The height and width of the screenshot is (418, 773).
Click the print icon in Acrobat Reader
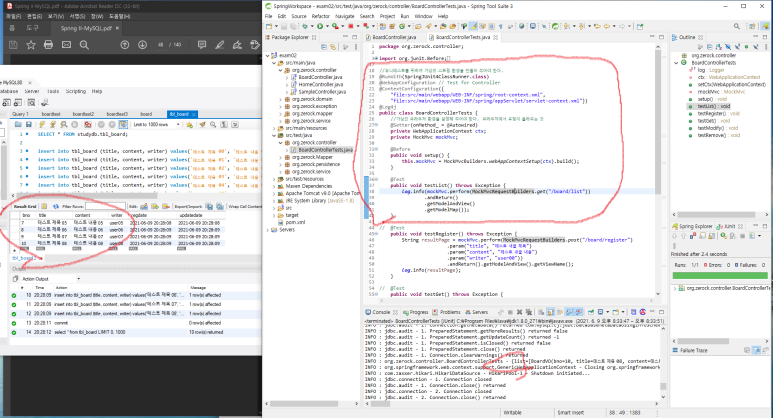tap(48, 45)
